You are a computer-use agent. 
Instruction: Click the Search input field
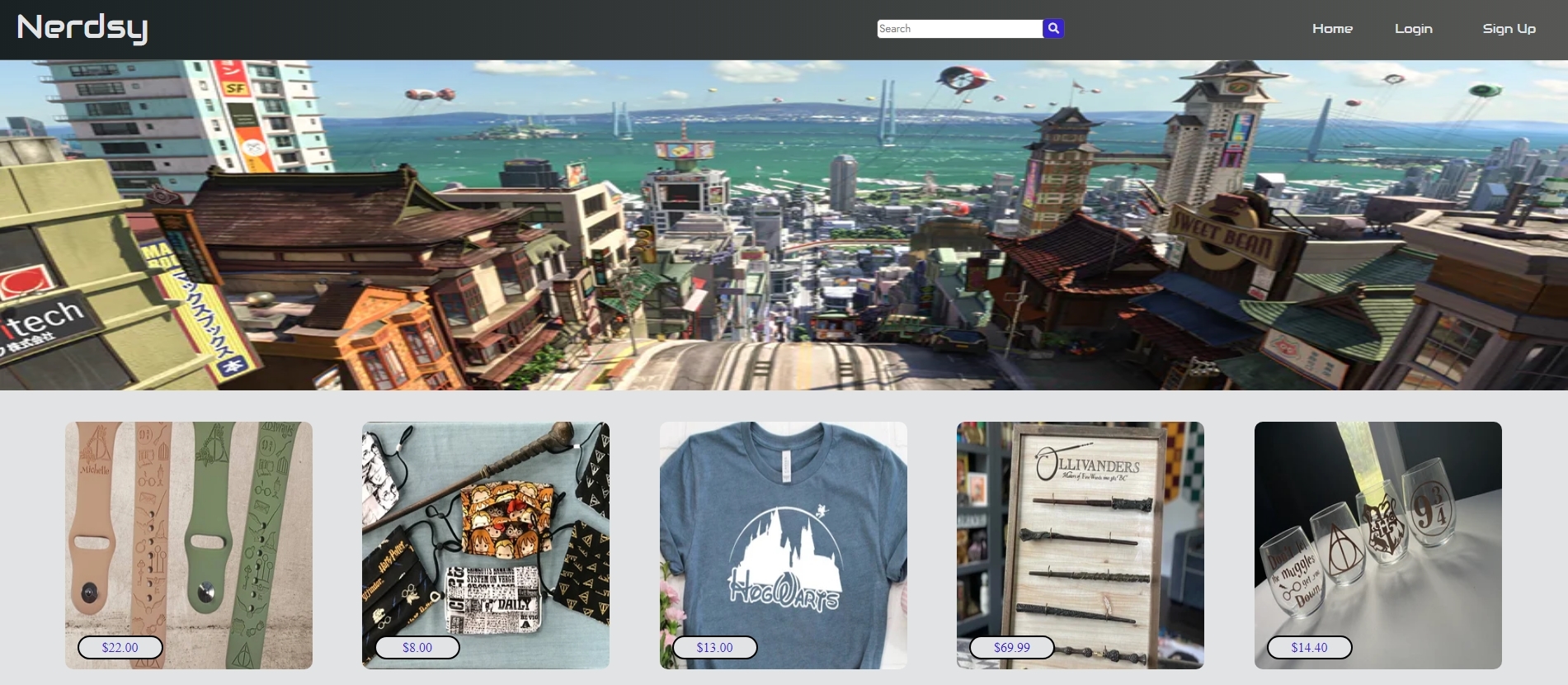tap(960, 29)
